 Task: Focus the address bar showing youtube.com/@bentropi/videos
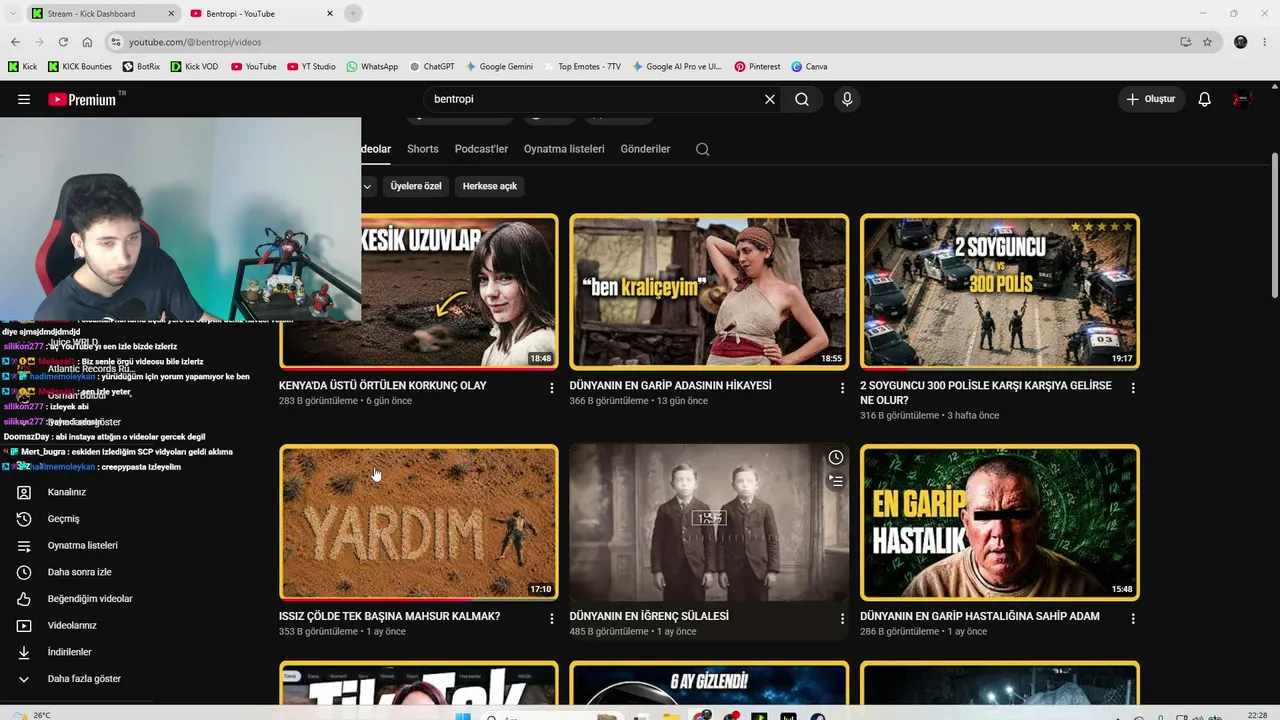tap(640, 42)
